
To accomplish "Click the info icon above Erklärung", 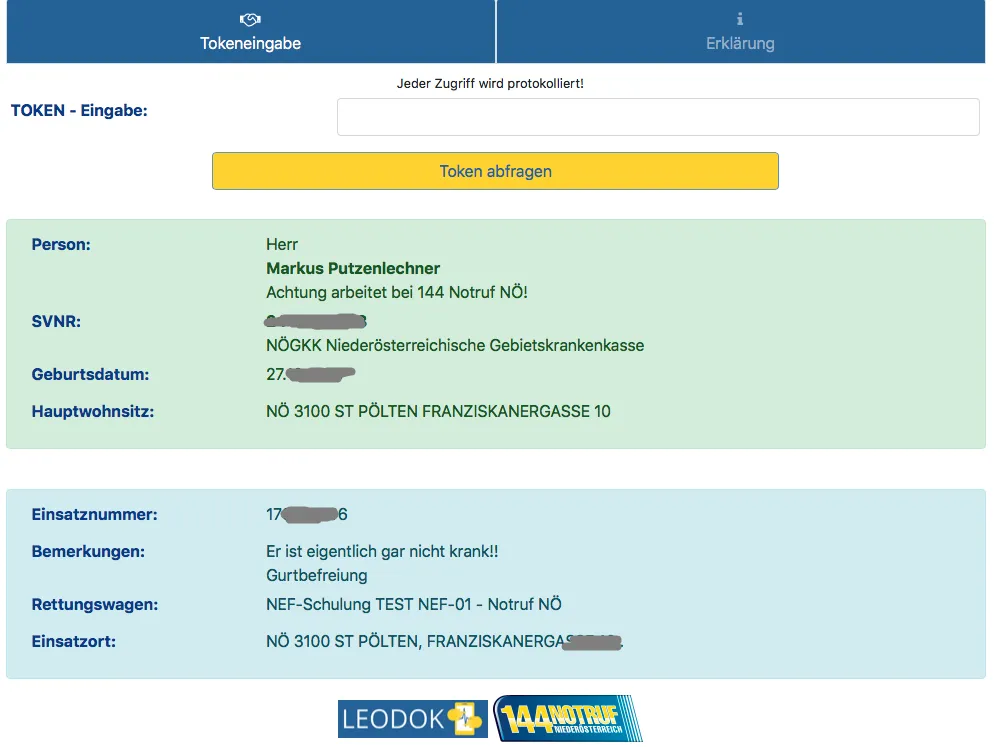I will tap(740, 19).
